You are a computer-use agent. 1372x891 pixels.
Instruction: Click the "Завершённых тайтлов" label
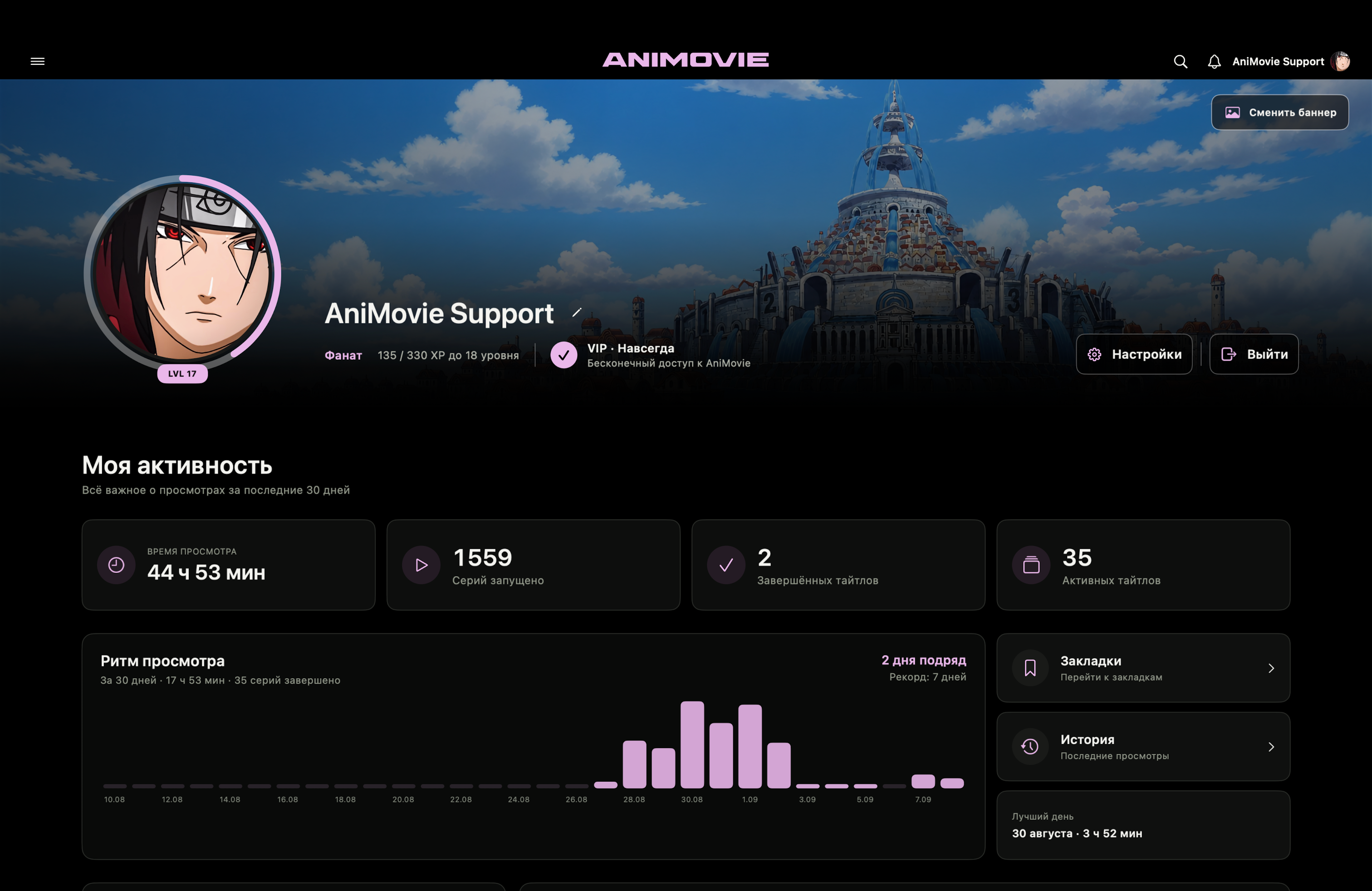(x=818, y=580)
